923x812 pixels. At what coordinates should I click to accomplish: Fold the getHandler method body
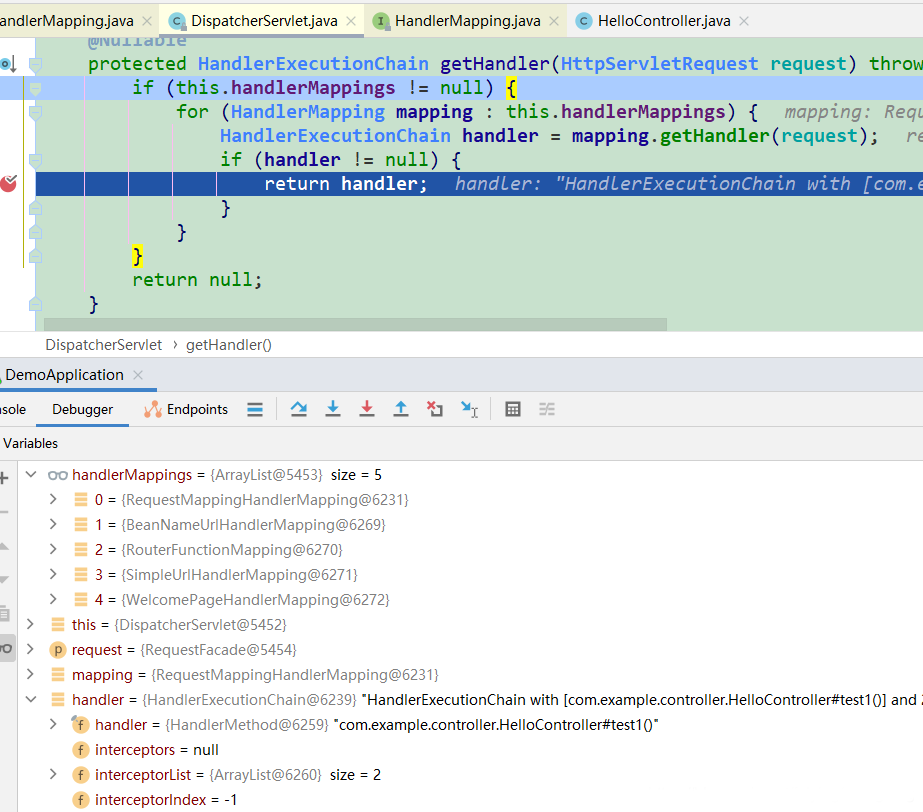[x=35, y=64]
